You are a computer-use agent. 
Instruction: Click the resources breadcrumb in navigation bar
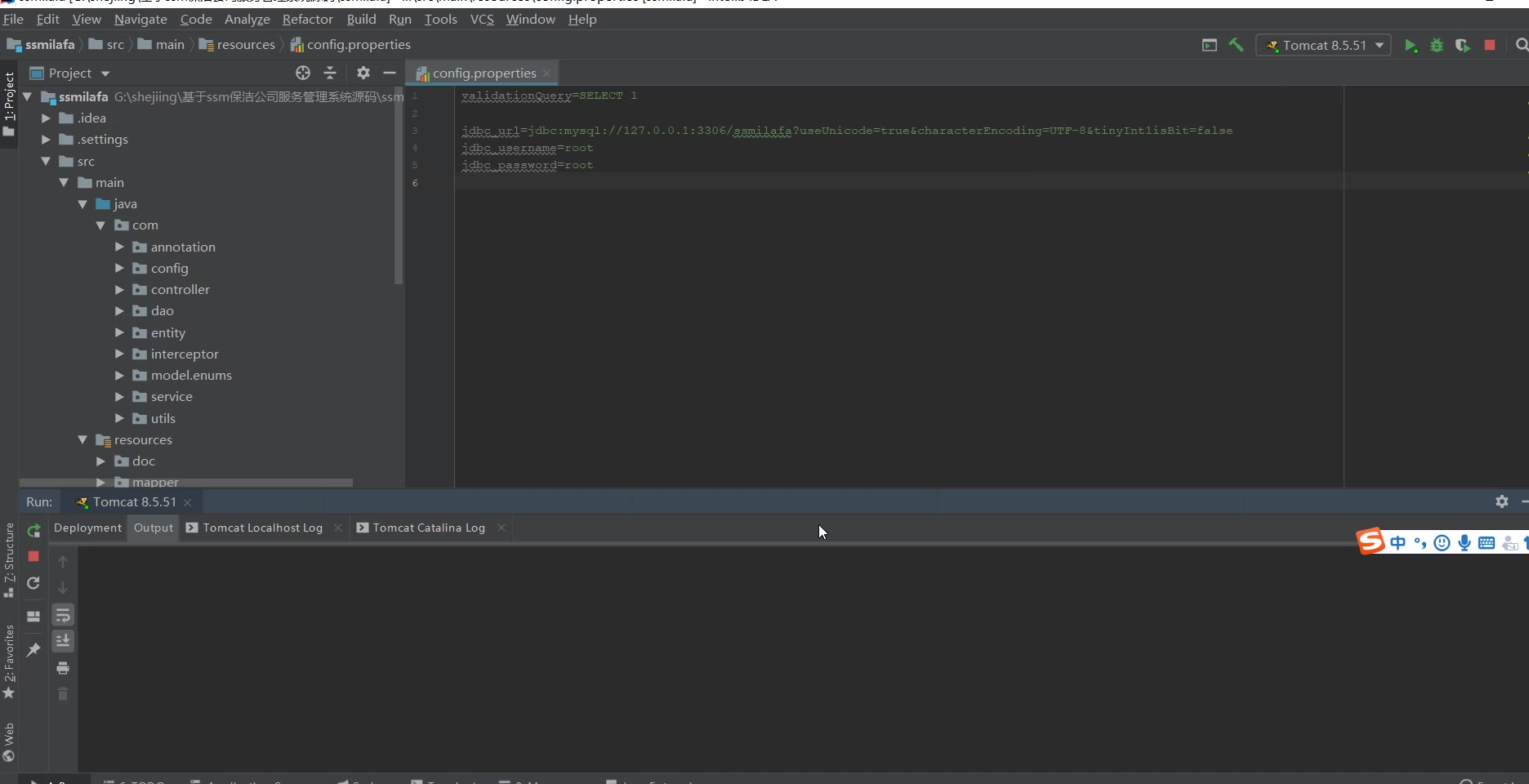[245, 45]
